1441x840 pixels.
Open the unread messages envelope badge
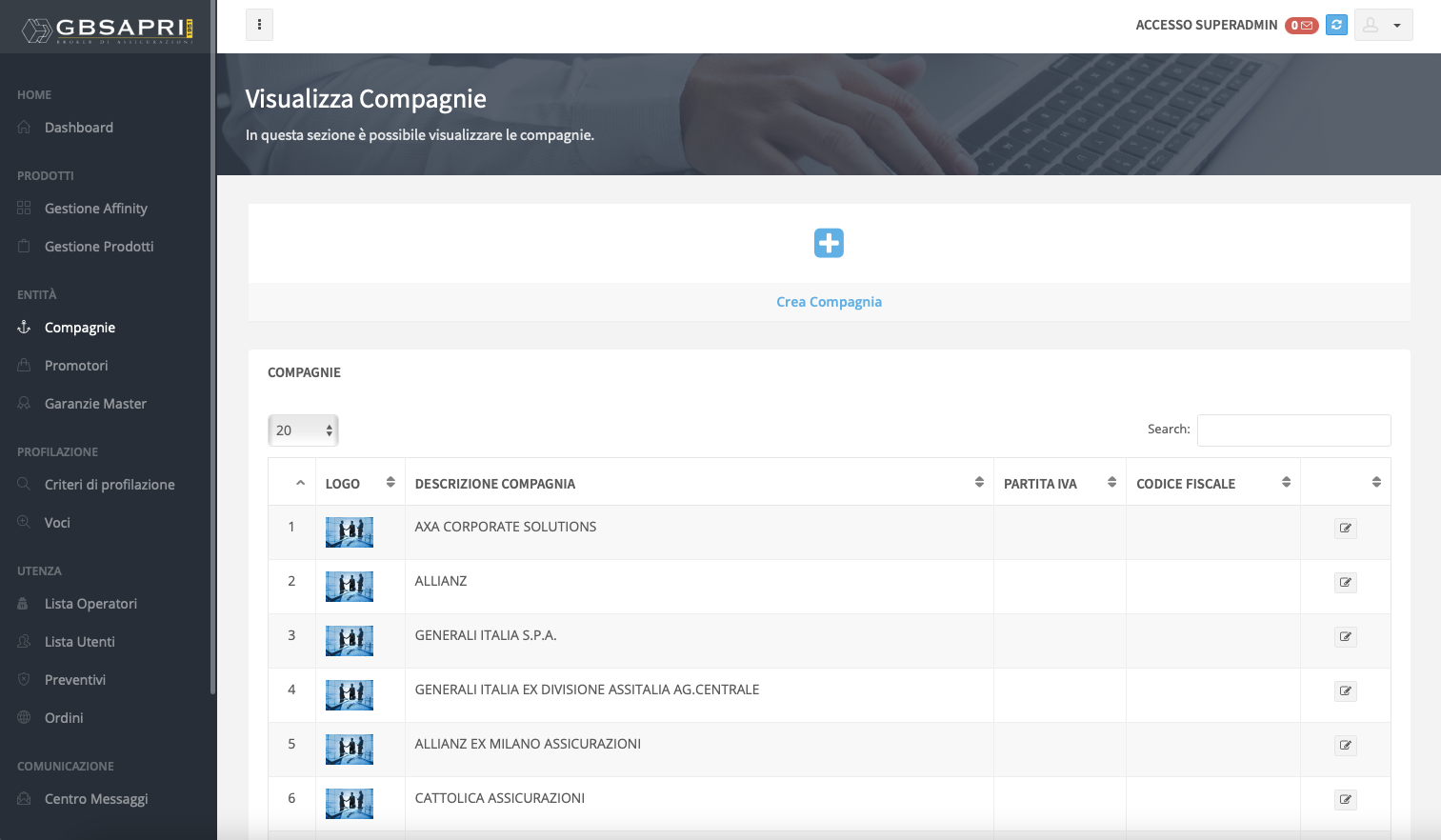tap(1301, 25)
